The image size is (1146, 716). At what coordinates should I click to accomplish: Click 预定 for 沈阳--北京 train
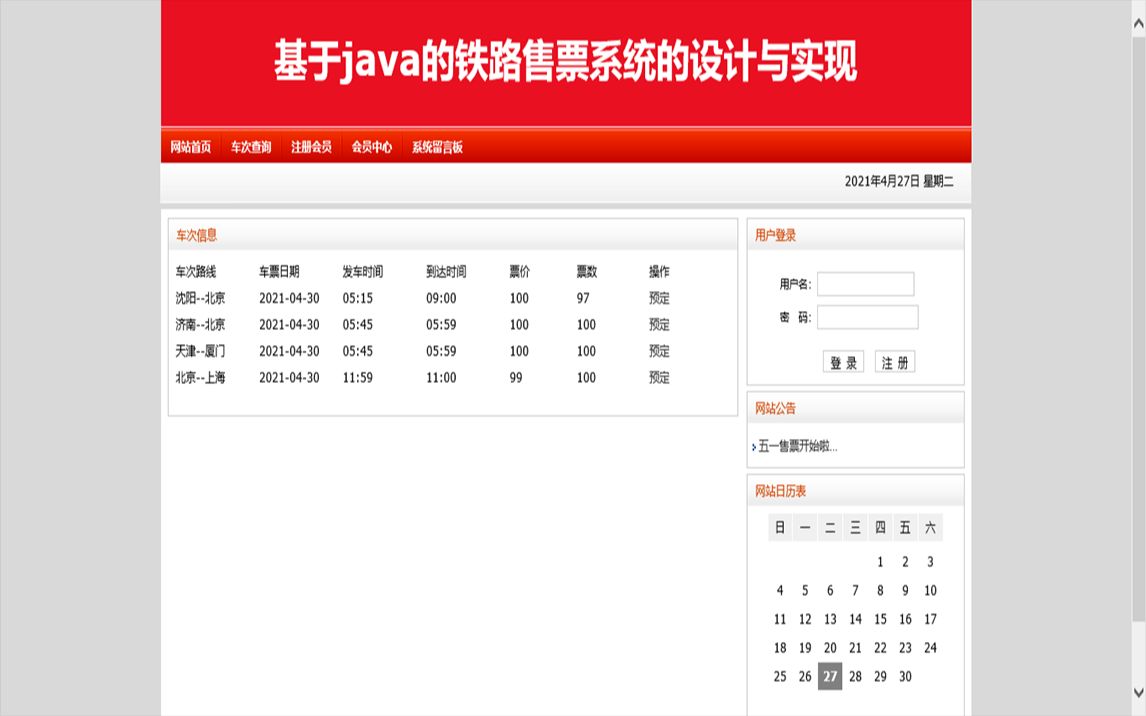(658, 297)
